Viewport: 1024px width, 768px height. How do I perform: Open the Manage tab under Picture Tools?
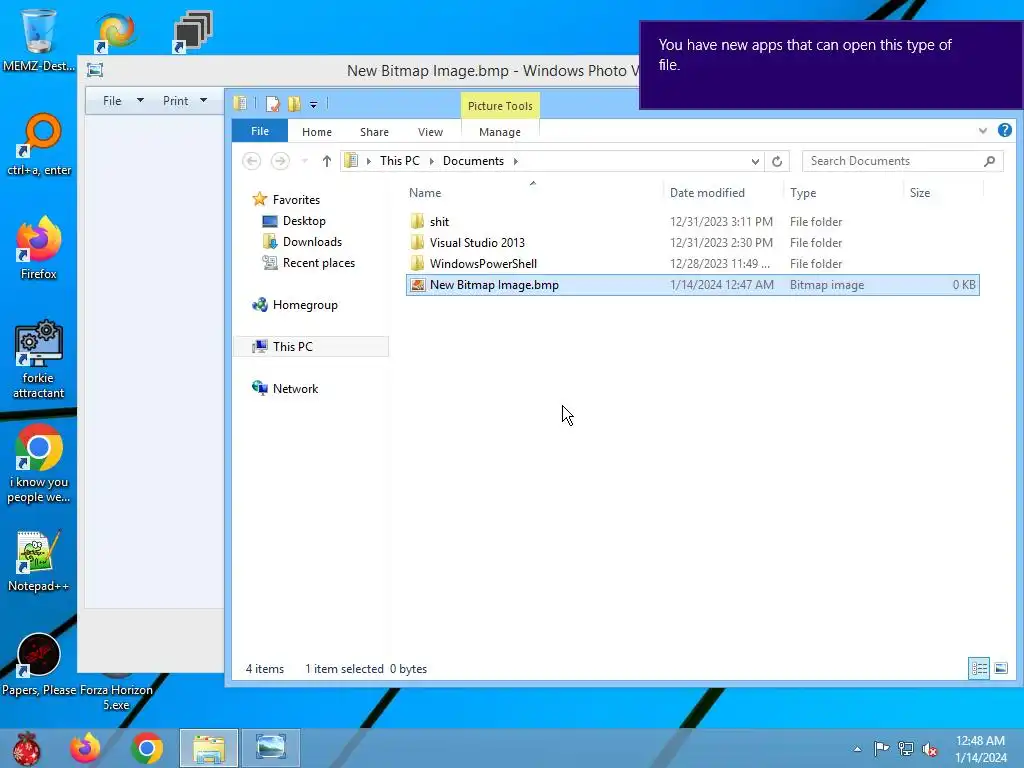[x=500, y=131]
